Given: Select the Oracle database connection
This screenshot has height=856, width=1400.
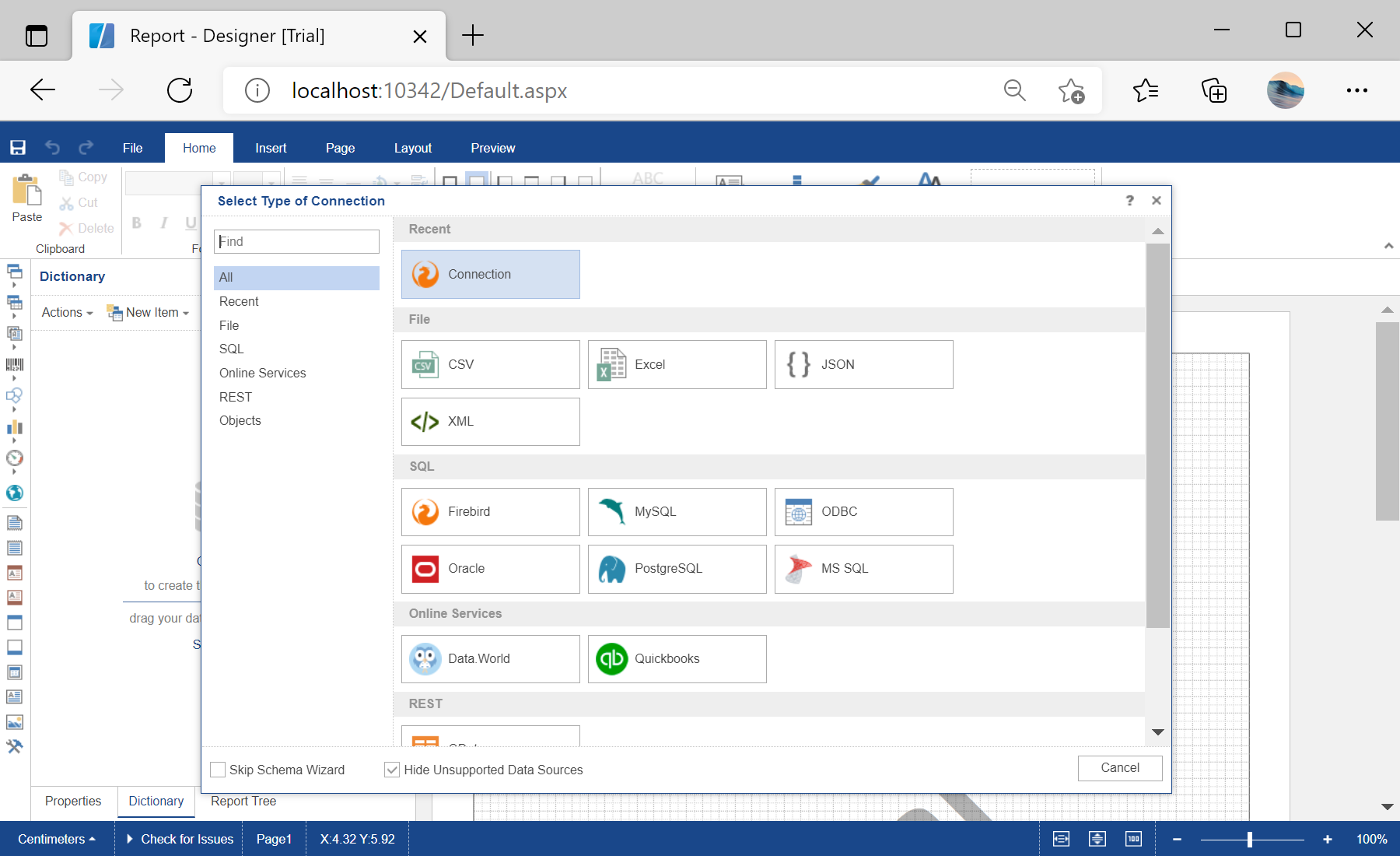Looking at the screenshot, I should (490, 569).
